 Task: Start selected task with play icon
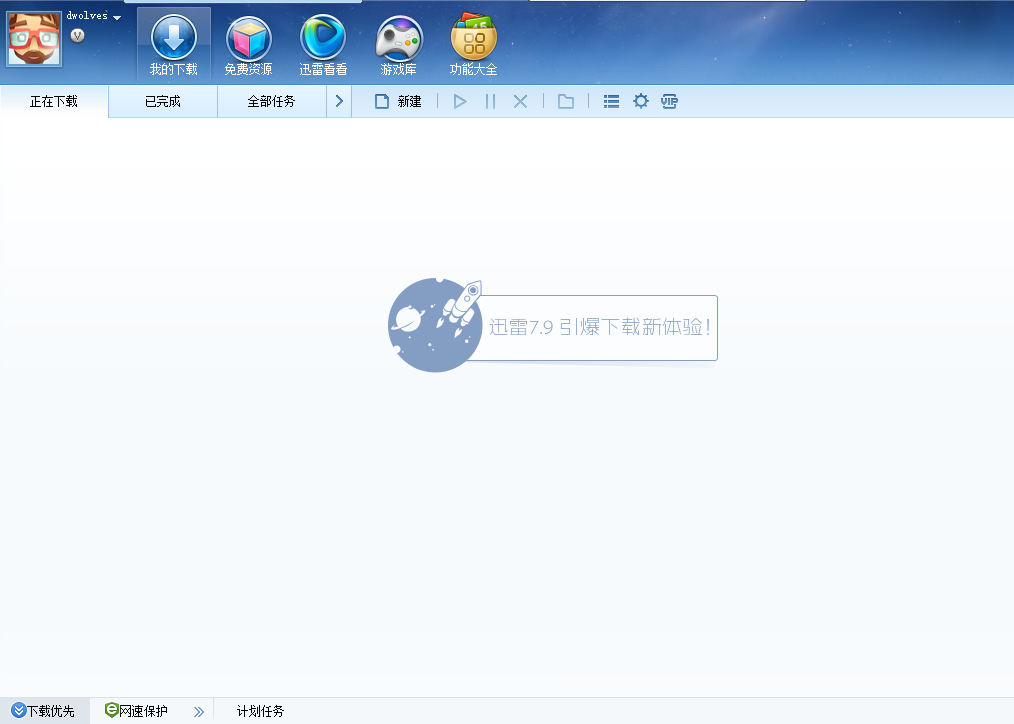460,101
